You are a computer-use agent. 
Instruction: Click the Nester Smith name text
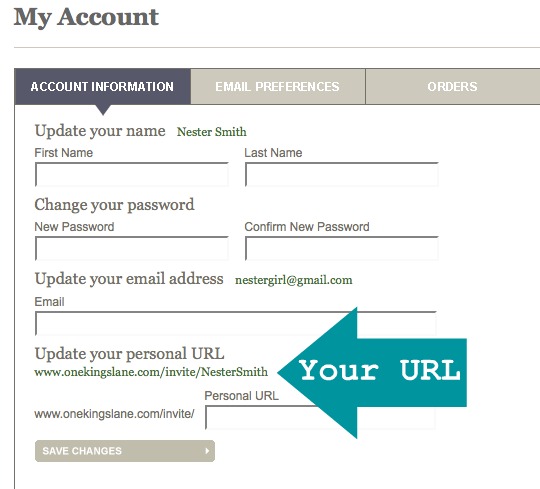pos(211,132)
